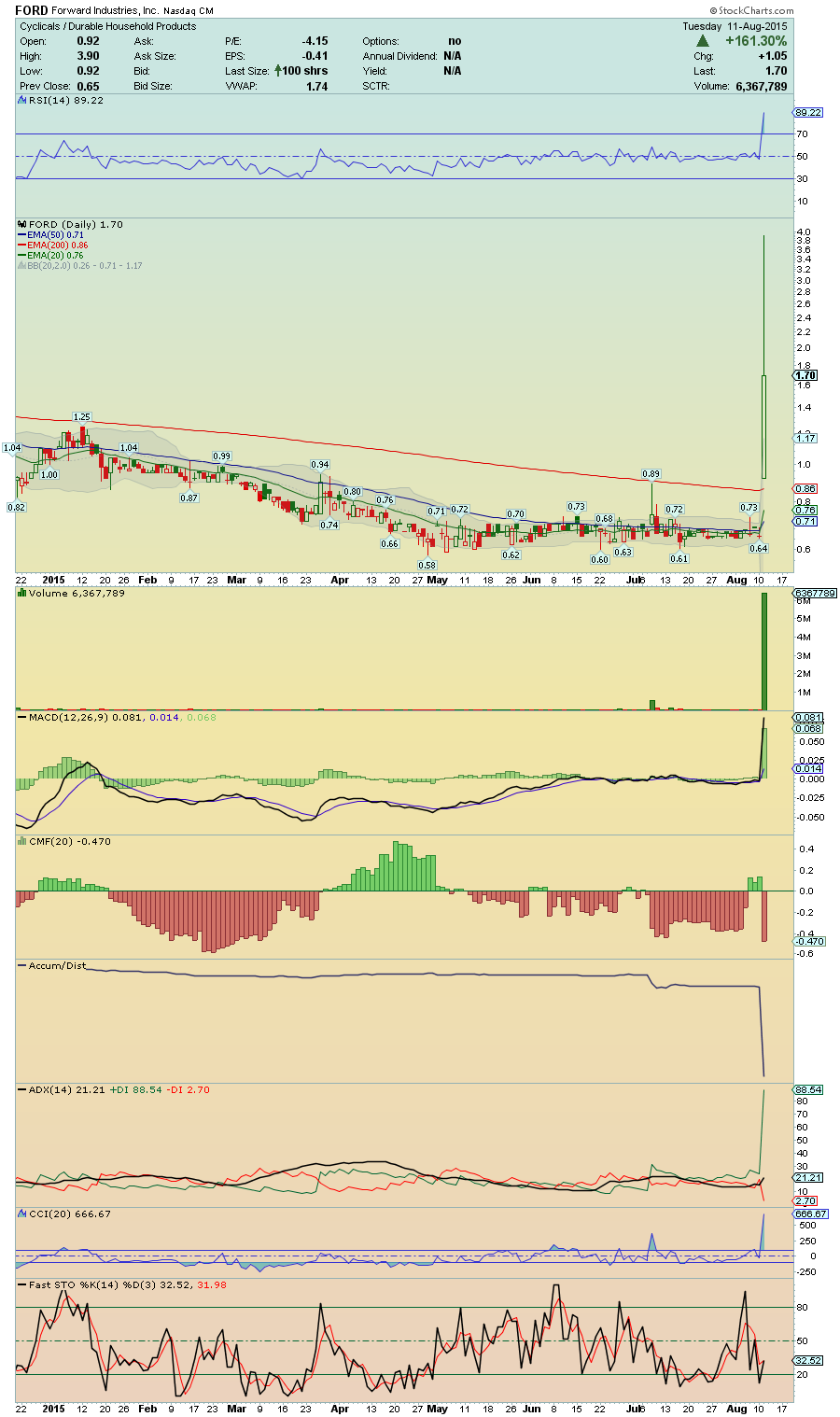Click the +DI 88.54 legend value
Image resolution: width=840 pixels, height=1417 pixels.
pyautogui.click(x=136, y=1089)
